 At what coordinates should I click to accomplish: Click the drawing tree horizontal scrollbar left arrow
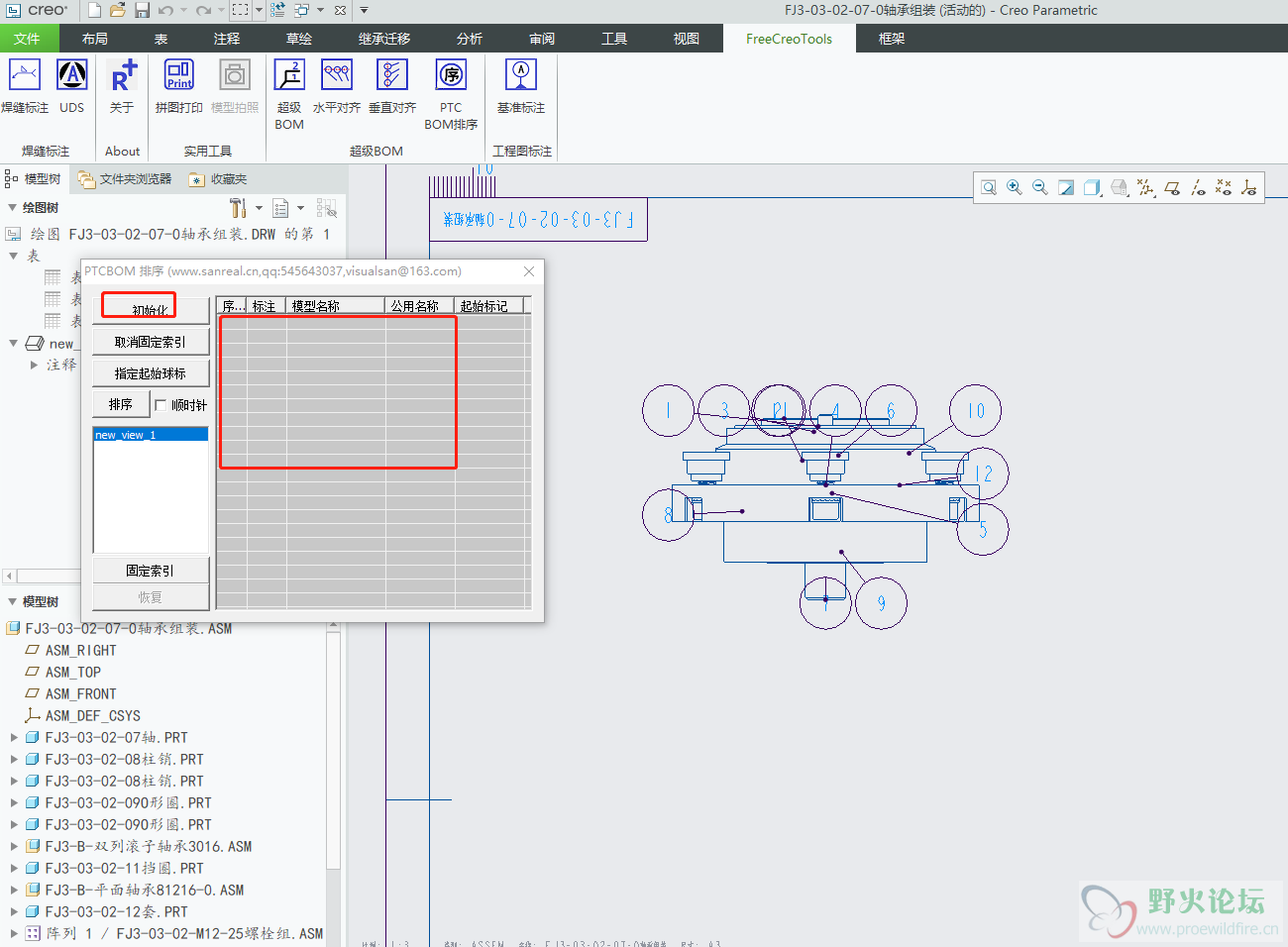point(9,576)
